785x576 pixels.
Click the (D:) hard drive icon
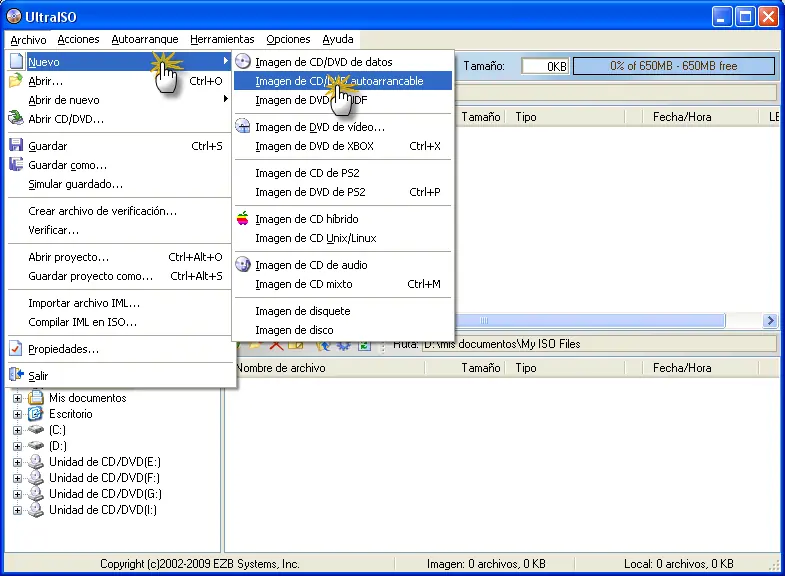[36, 445]
